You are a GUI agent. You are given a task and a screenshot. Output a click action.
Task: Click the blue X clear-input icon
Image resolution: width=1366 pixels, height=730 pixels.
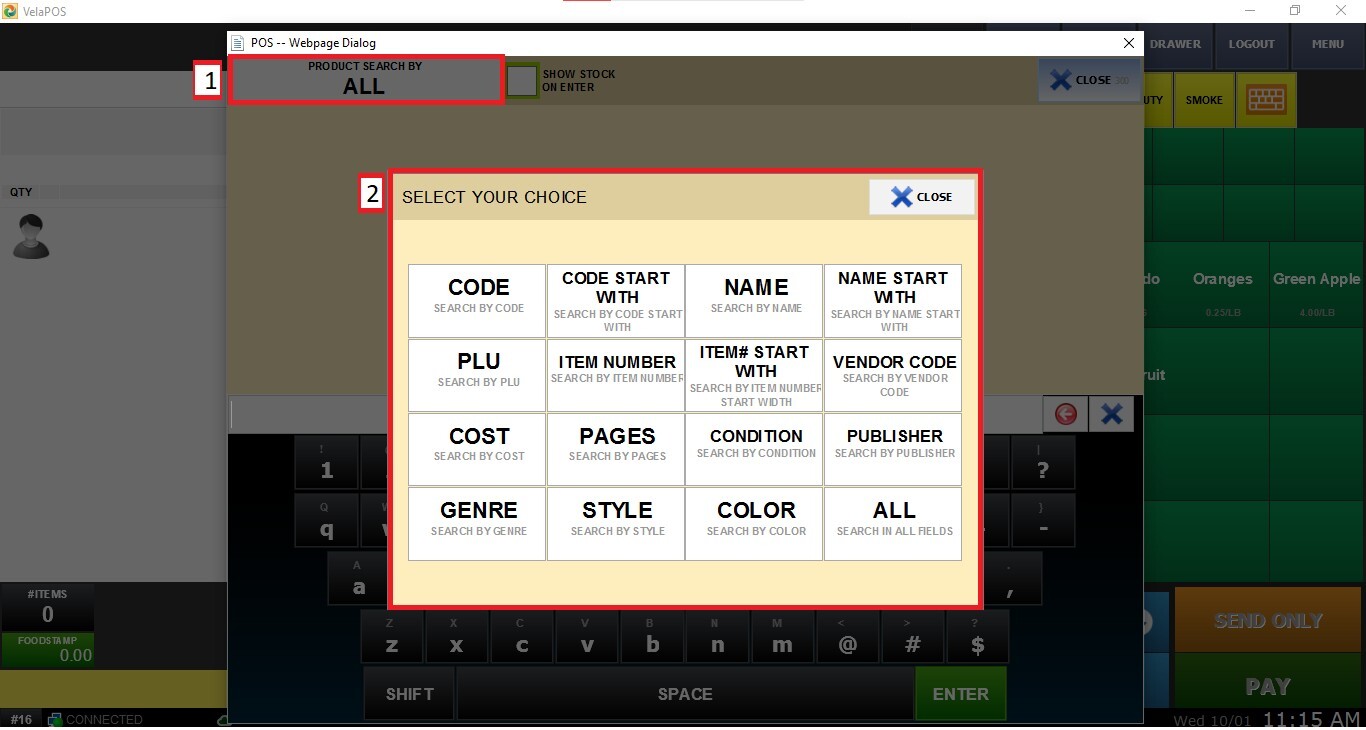[x=1111, y=414]
